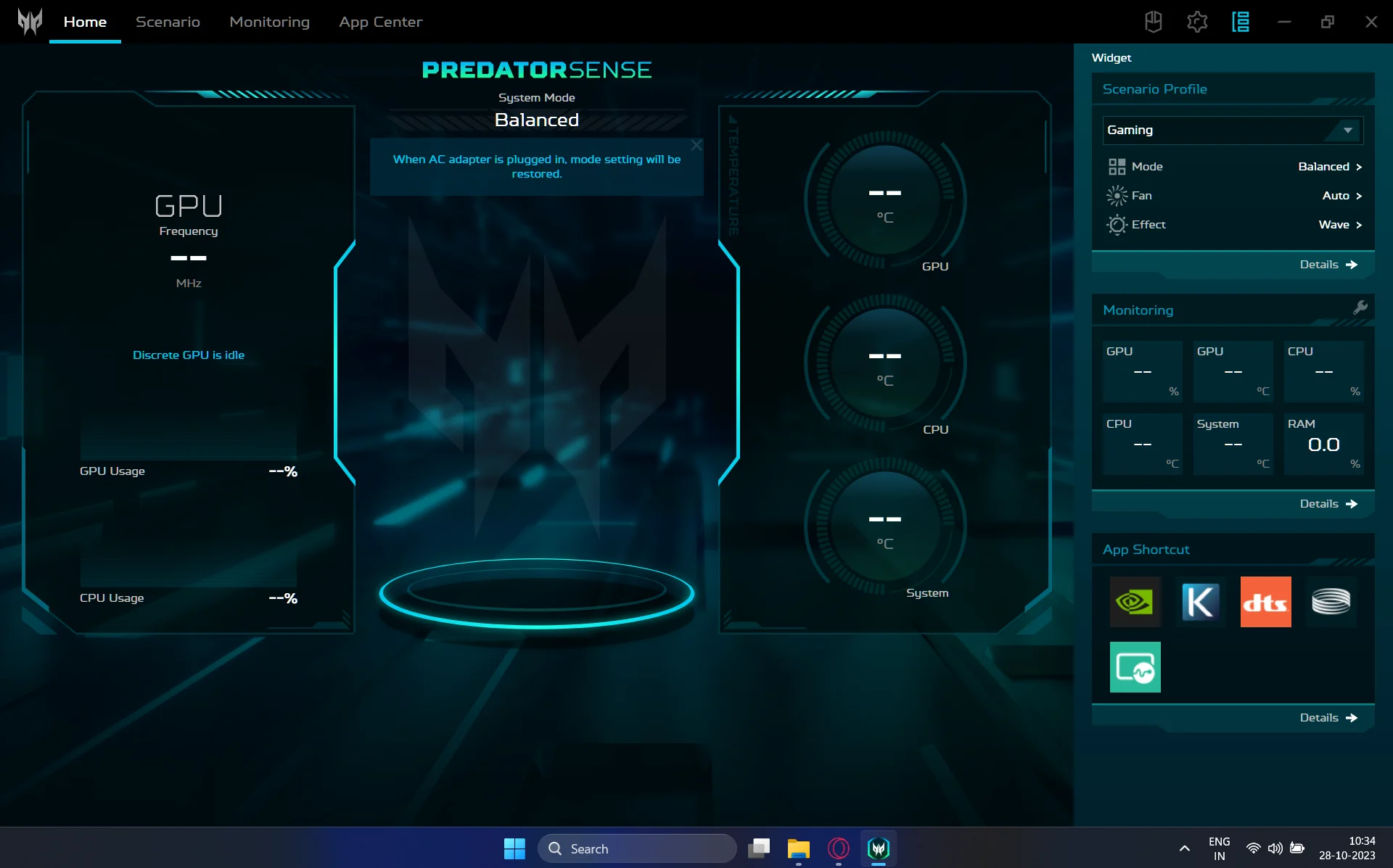Open PredatorSense settings gear
The height and width of the screenshot is (868, 1393).
tap(1197, 22)
